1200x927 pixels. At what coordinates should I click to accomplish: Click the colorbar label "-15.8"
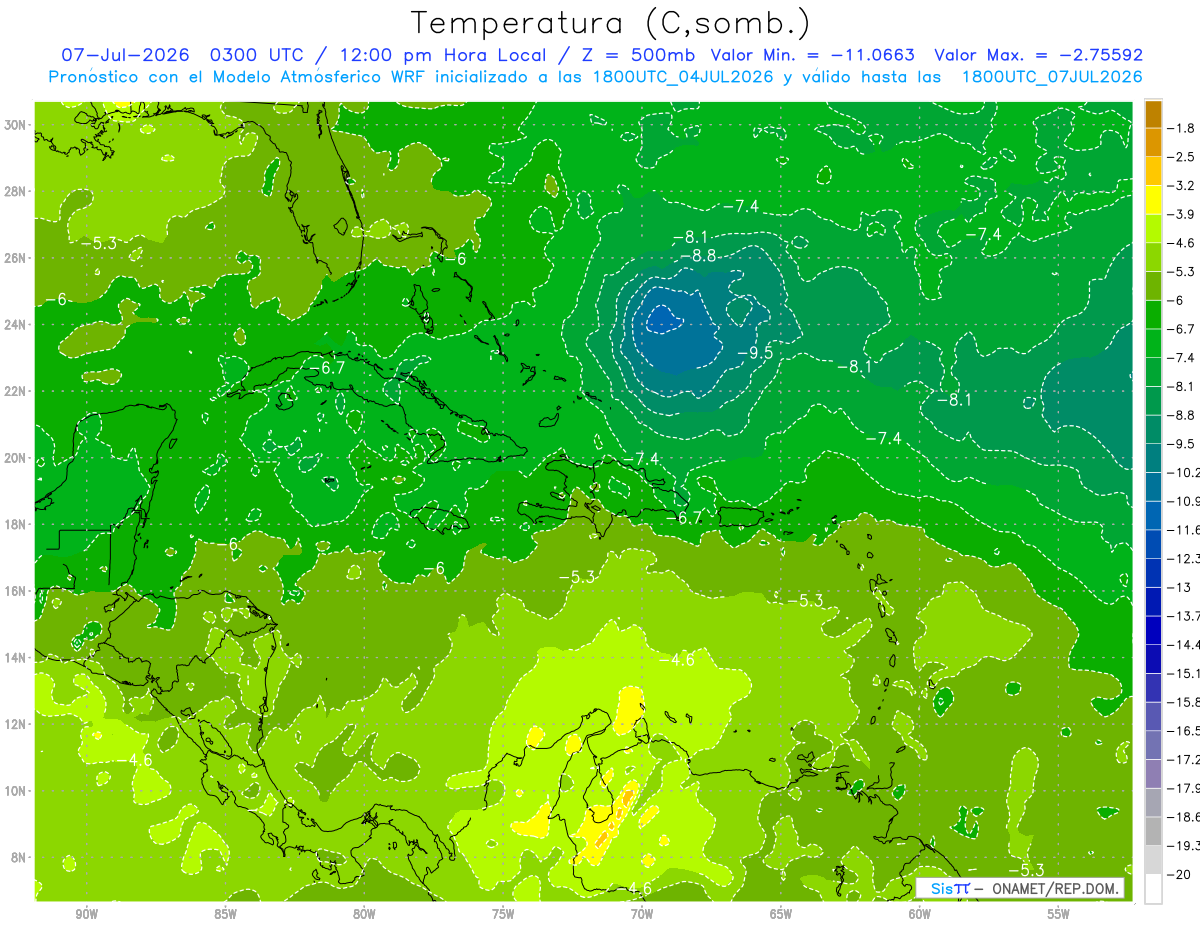(x=1183, y=702)
